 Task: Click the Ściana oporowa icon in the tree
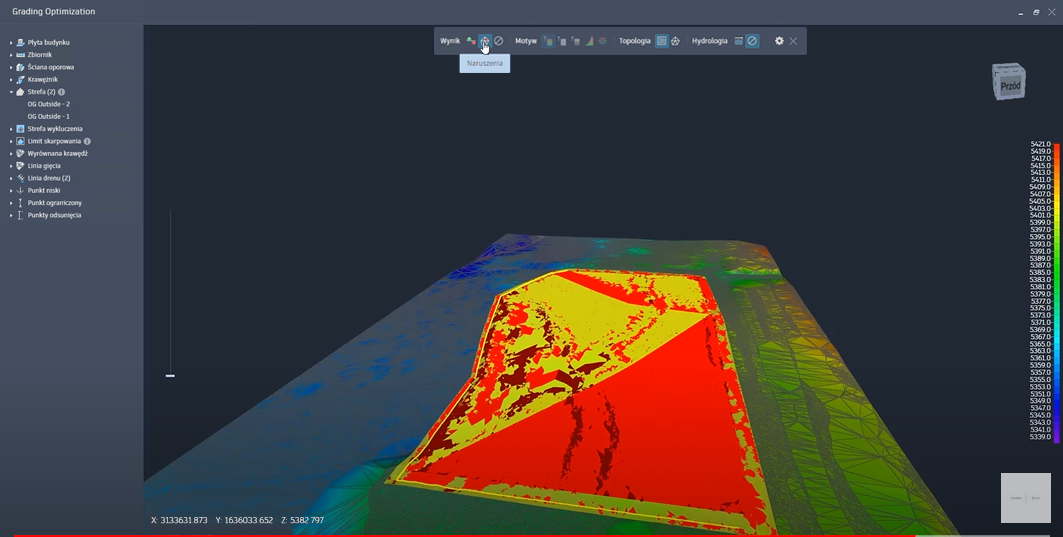click(20, 67)
